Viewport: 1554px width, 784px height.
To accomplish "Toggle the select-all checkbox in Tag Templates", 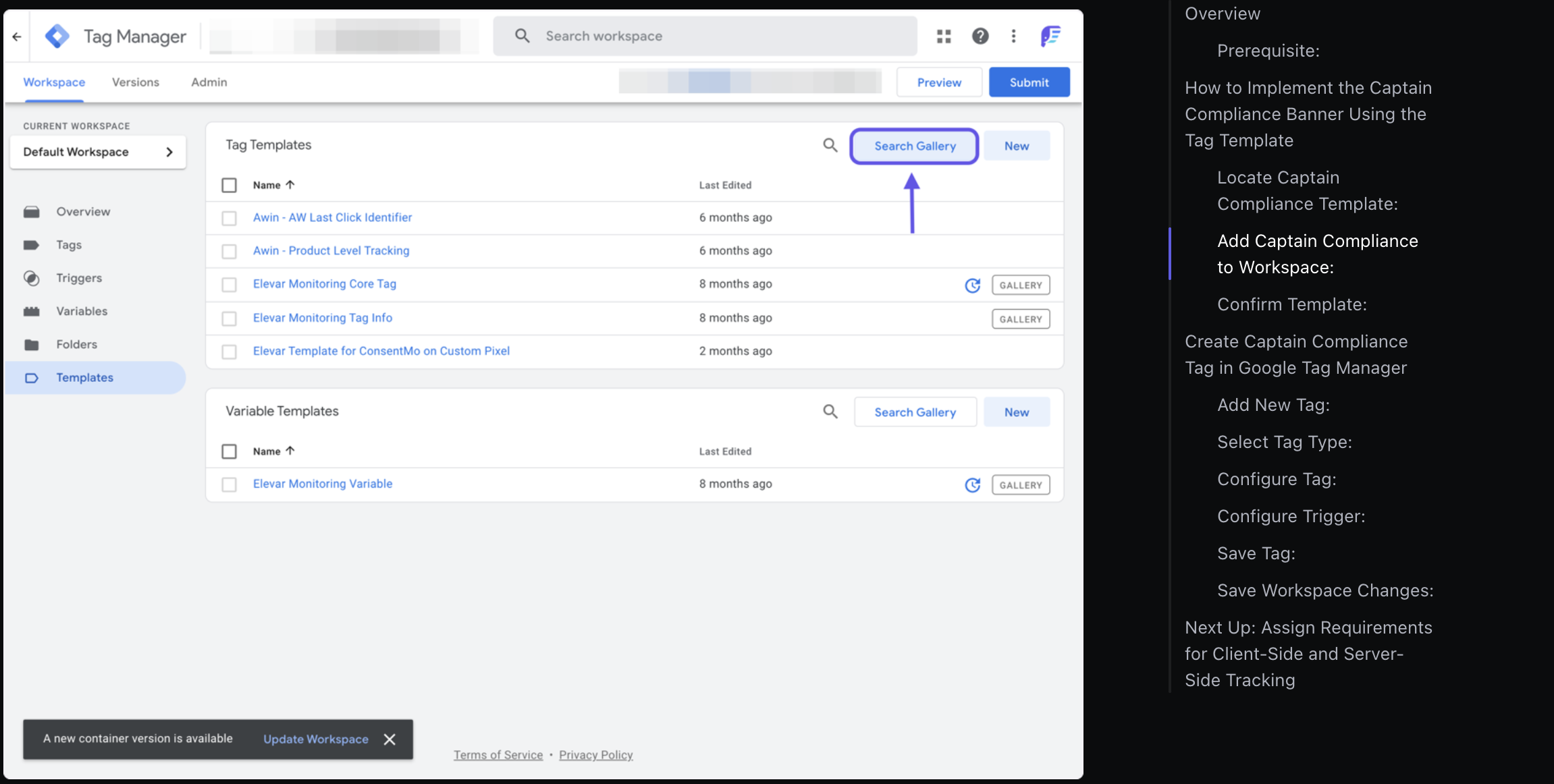I will coord(230,185).
